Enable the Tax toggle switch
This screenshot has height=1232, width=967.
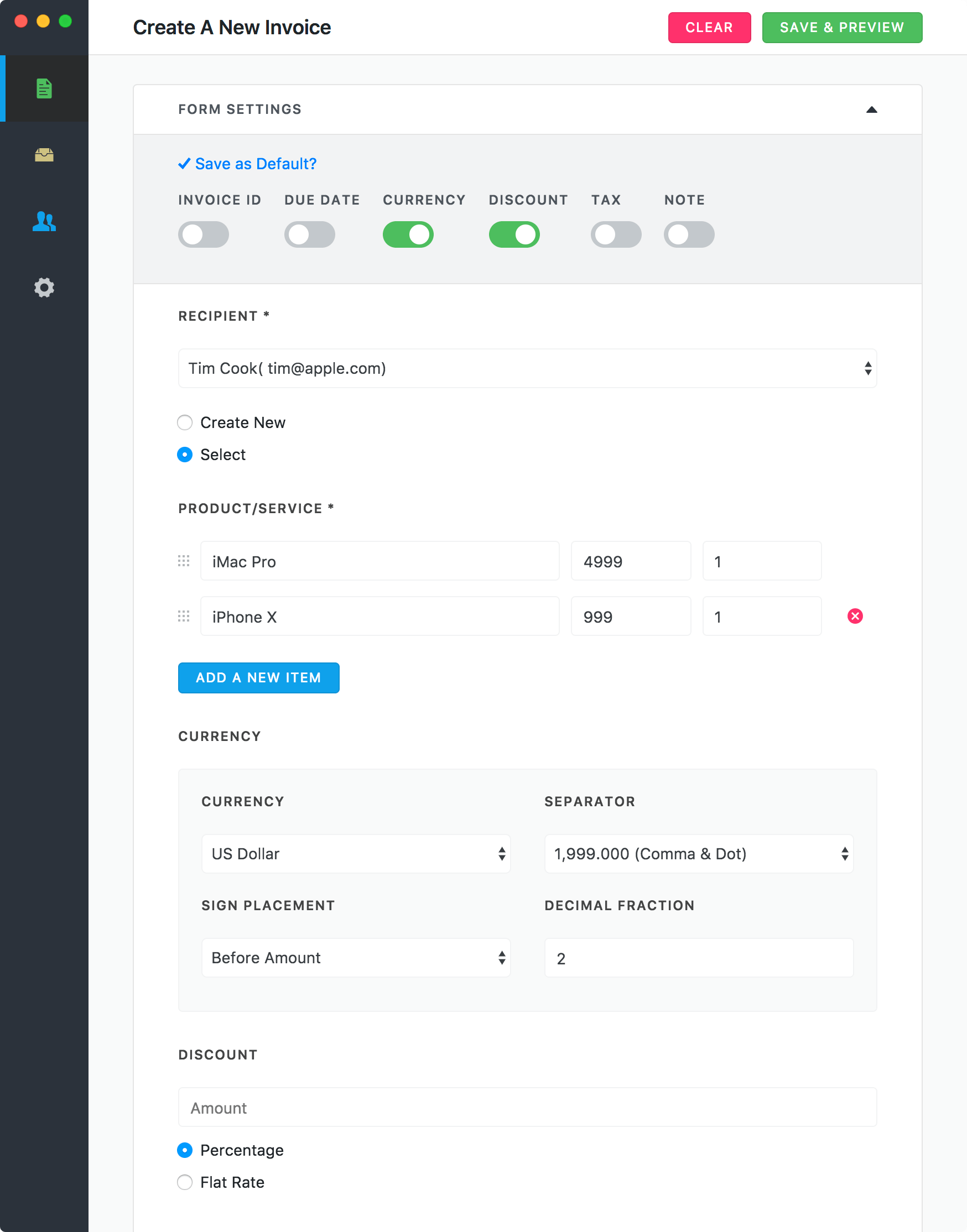click(616, 234)
